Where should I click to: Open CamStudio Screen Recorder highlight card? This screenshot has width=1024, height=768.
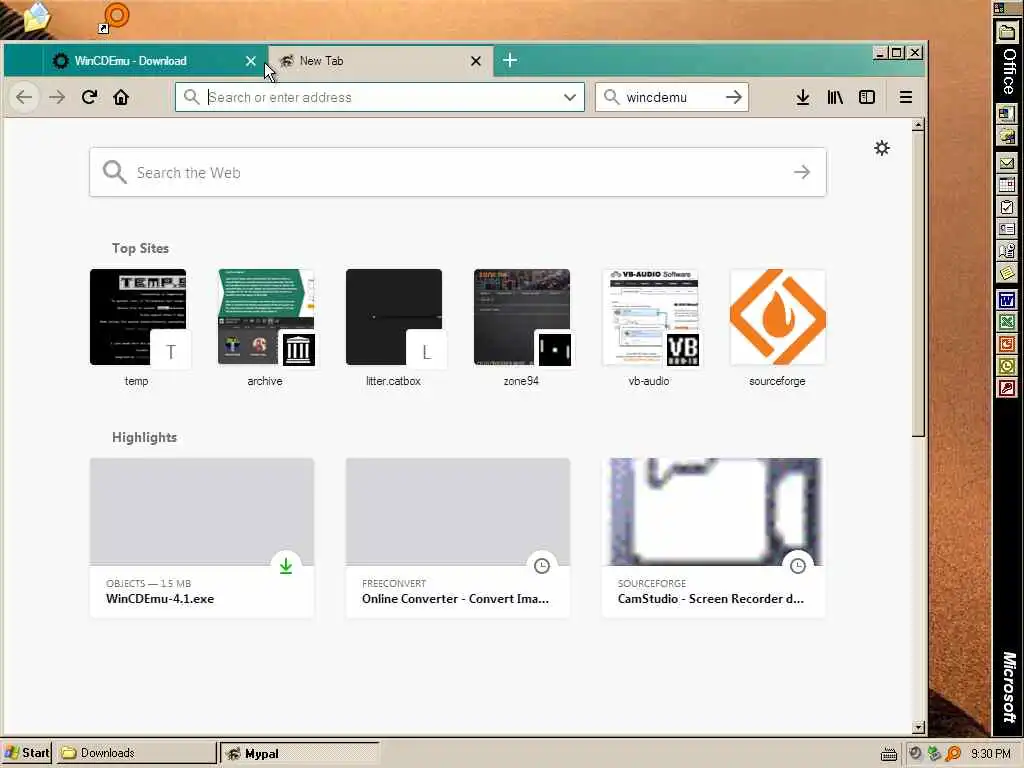(714, 537)
